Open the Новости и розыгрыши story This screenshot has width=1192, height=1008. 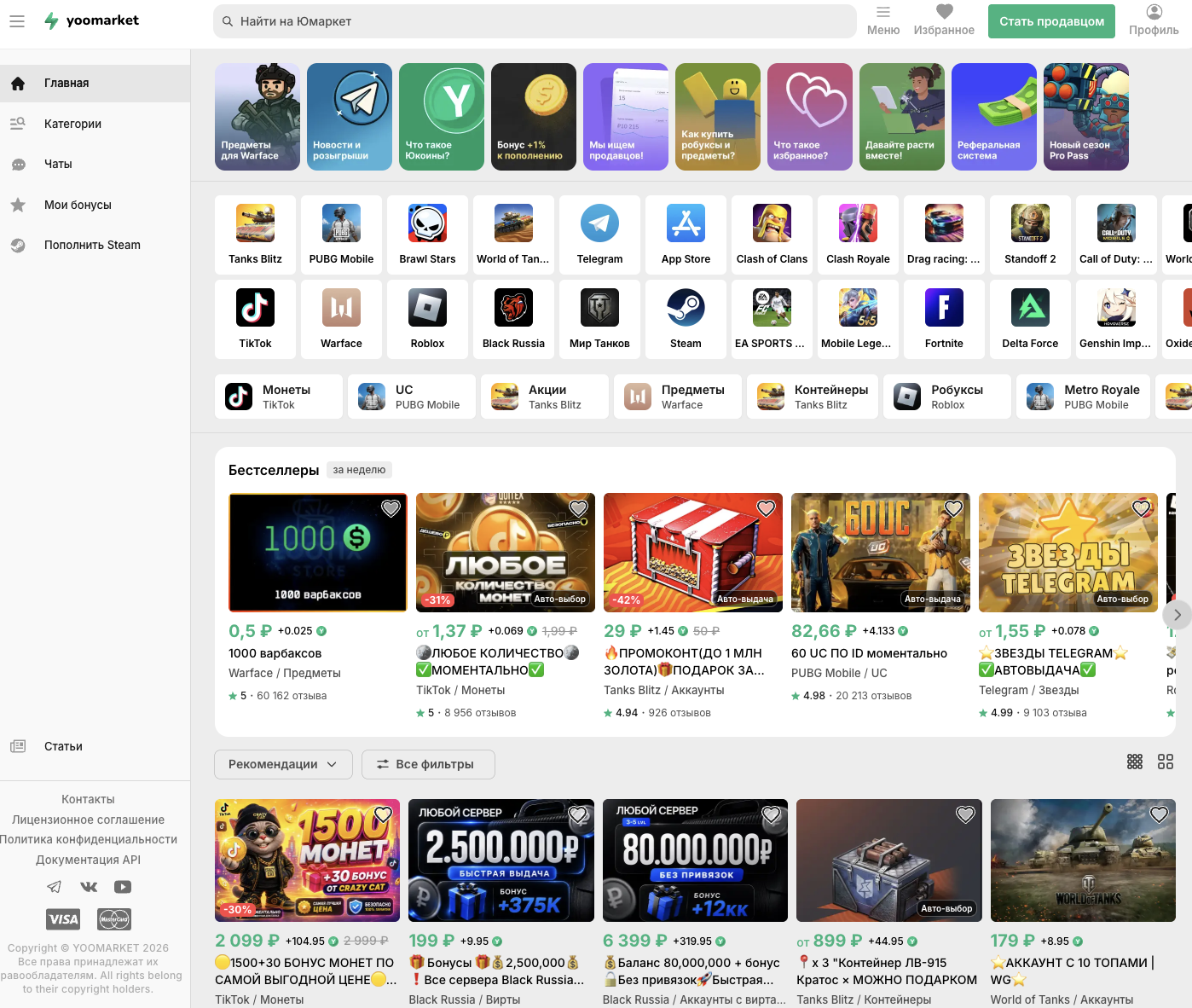click(x=350, y=117)
